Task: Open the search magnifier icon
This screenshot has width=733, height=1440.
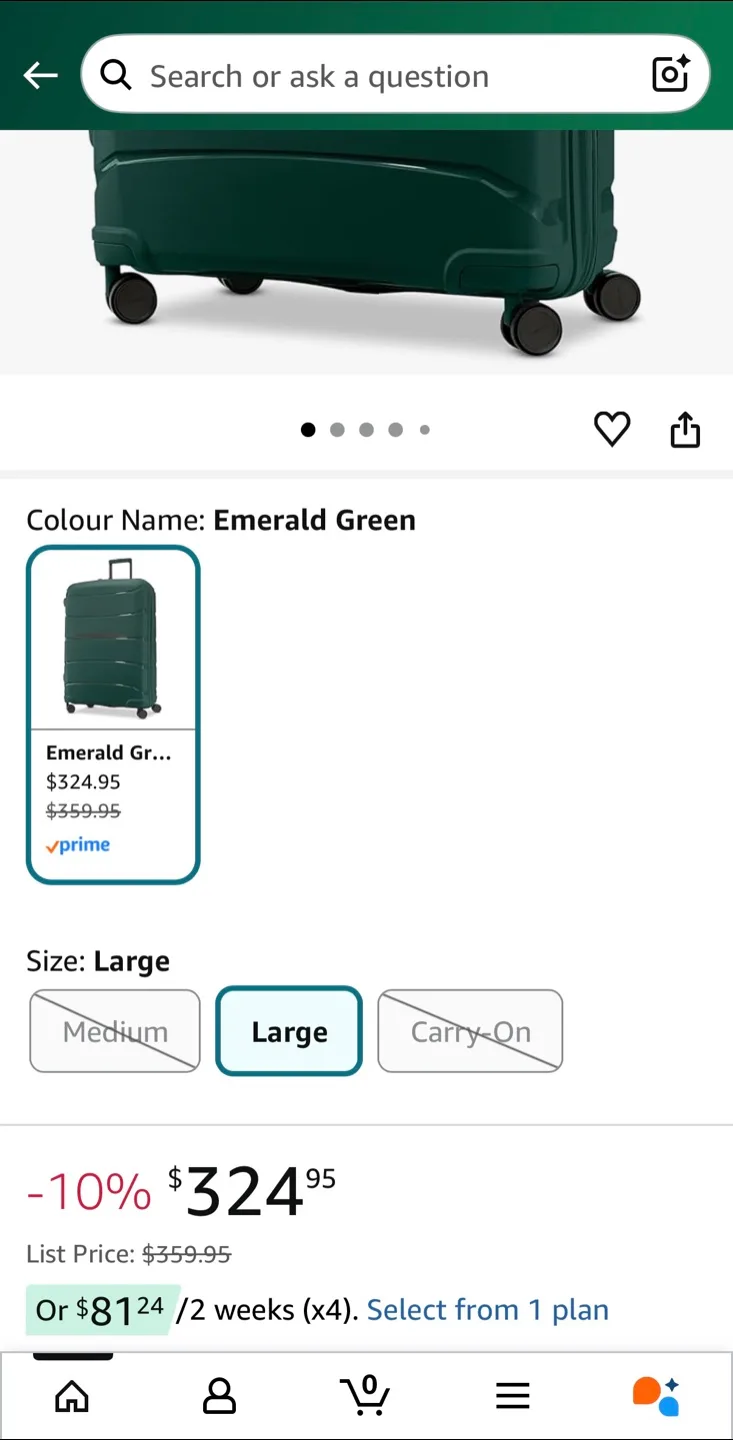Action: [117, 75]
